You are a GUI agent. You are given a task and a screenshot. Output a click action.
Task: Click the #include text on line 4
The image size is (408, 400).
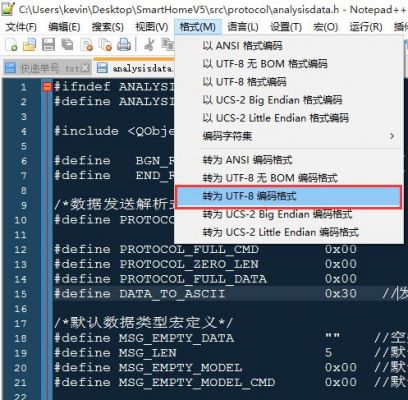[x=86, y=131]
